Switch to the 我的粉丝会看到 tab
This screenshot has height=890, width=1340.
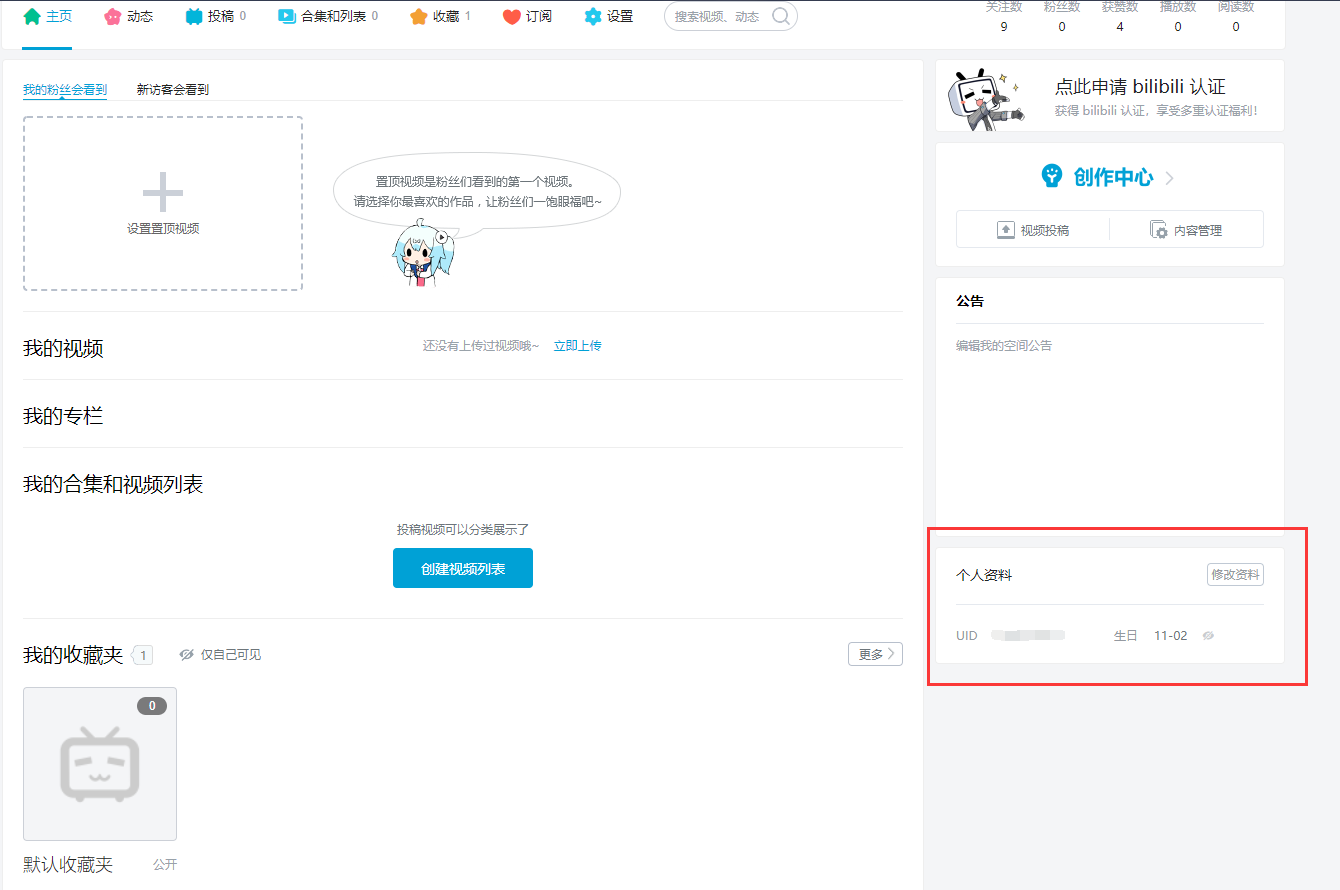[x=64, y=89]
